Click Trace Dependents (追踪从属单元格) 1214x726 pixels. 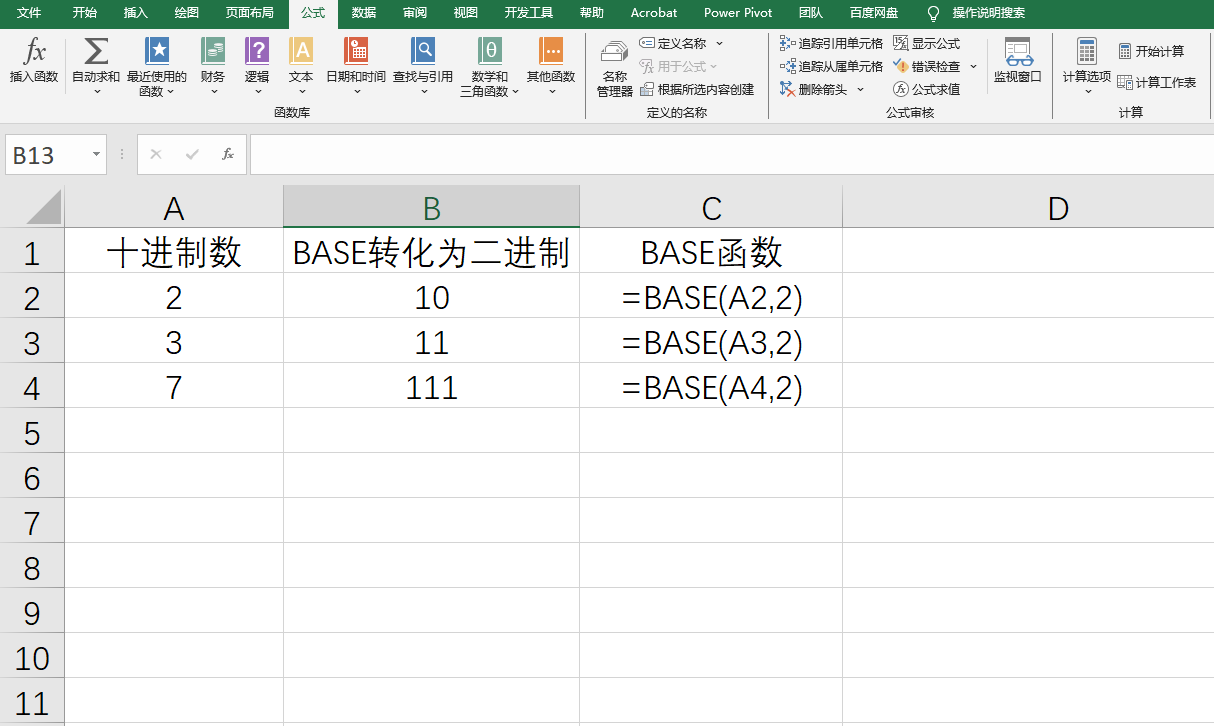(831, 66)
